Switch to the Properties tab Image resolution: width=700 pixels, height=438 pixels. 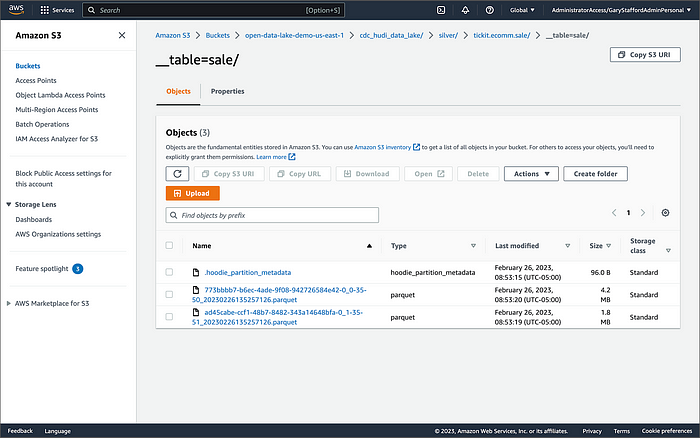pos(228,91)
